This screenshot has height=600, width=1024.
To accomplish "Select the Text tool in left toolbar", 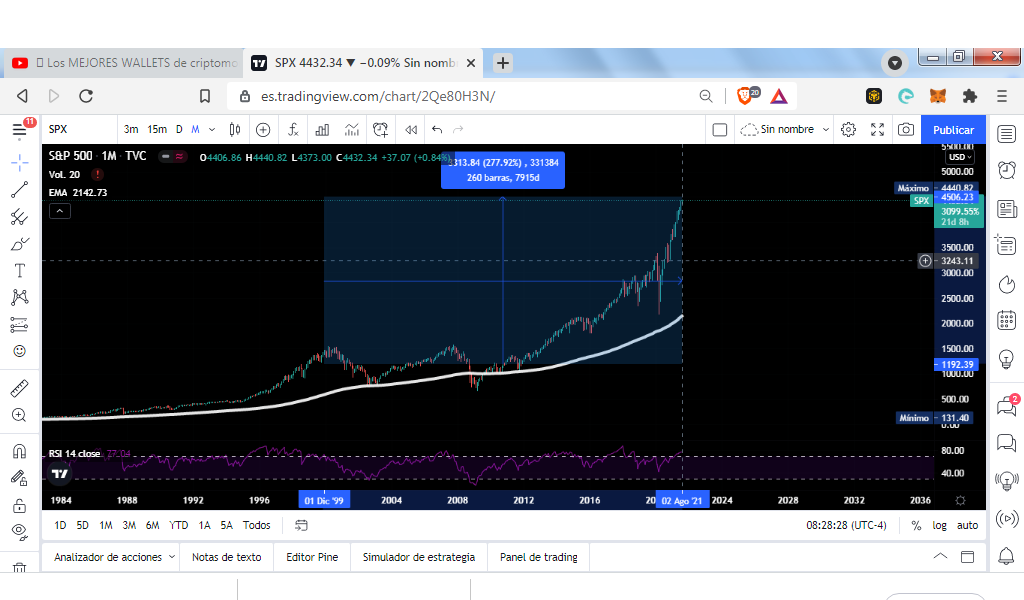I will point(20,270).
